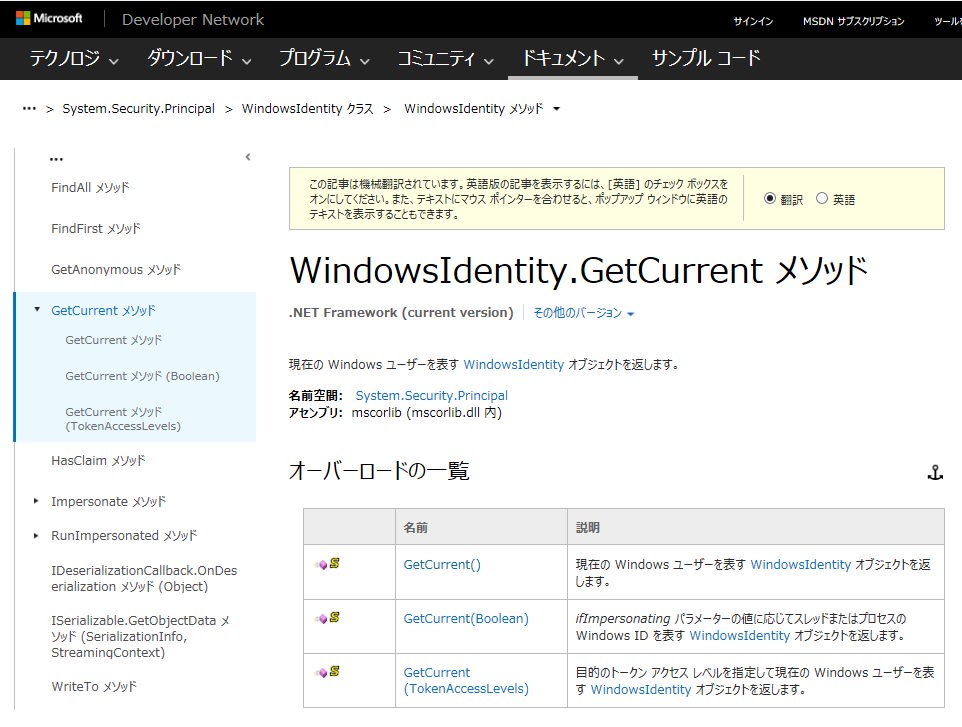The image size is (962, 727).
Task: Open the ドキュメント dropdown menu
Action: click(x=572, y=58)
